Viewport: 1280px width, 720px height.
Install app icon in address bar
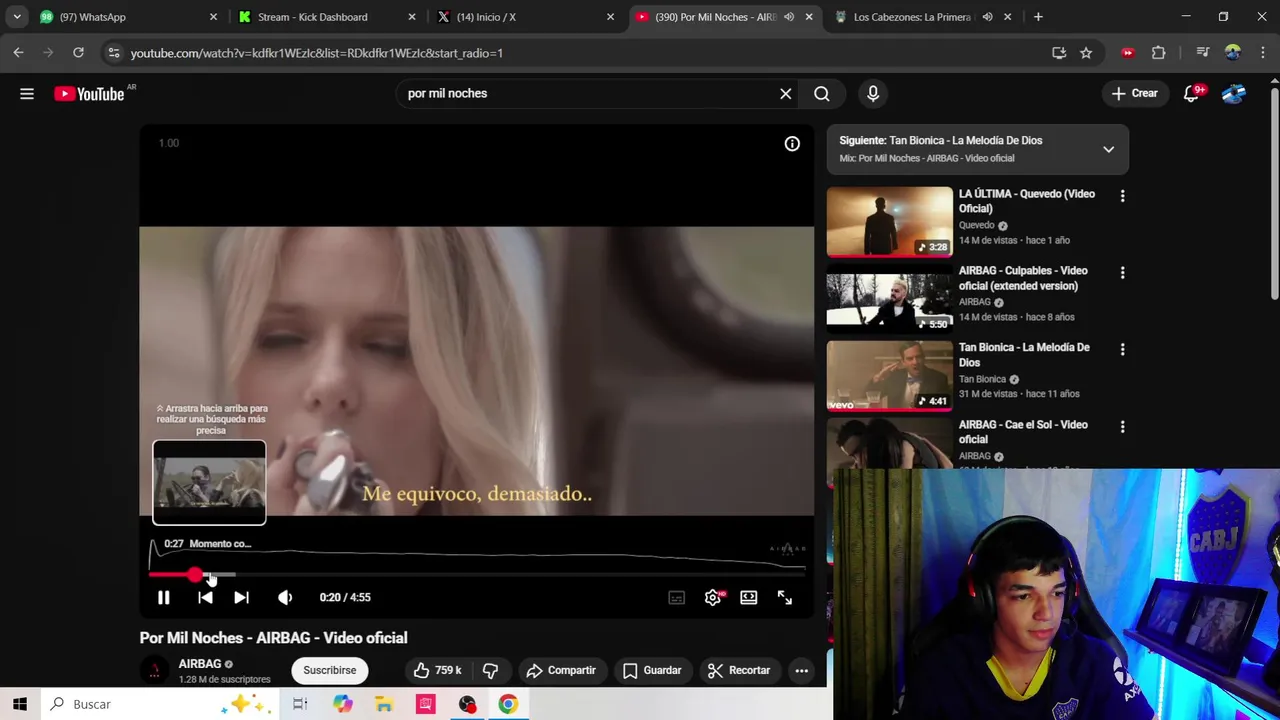pos(1059,53)
